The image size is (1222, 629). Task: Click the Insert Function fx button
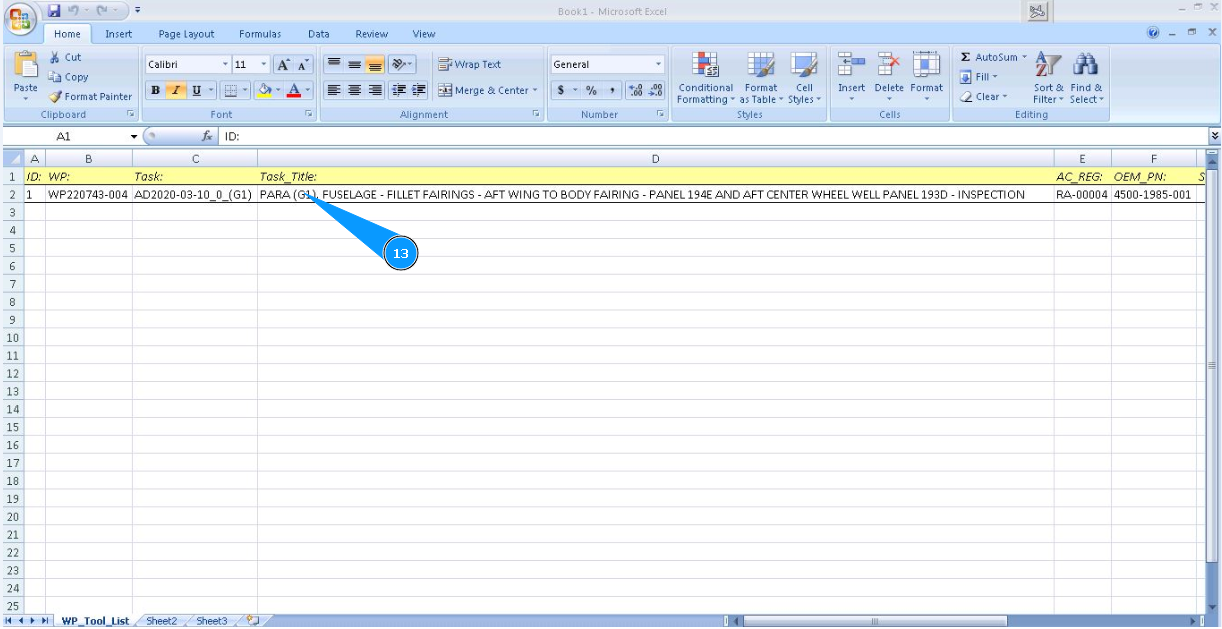[207, 135]
